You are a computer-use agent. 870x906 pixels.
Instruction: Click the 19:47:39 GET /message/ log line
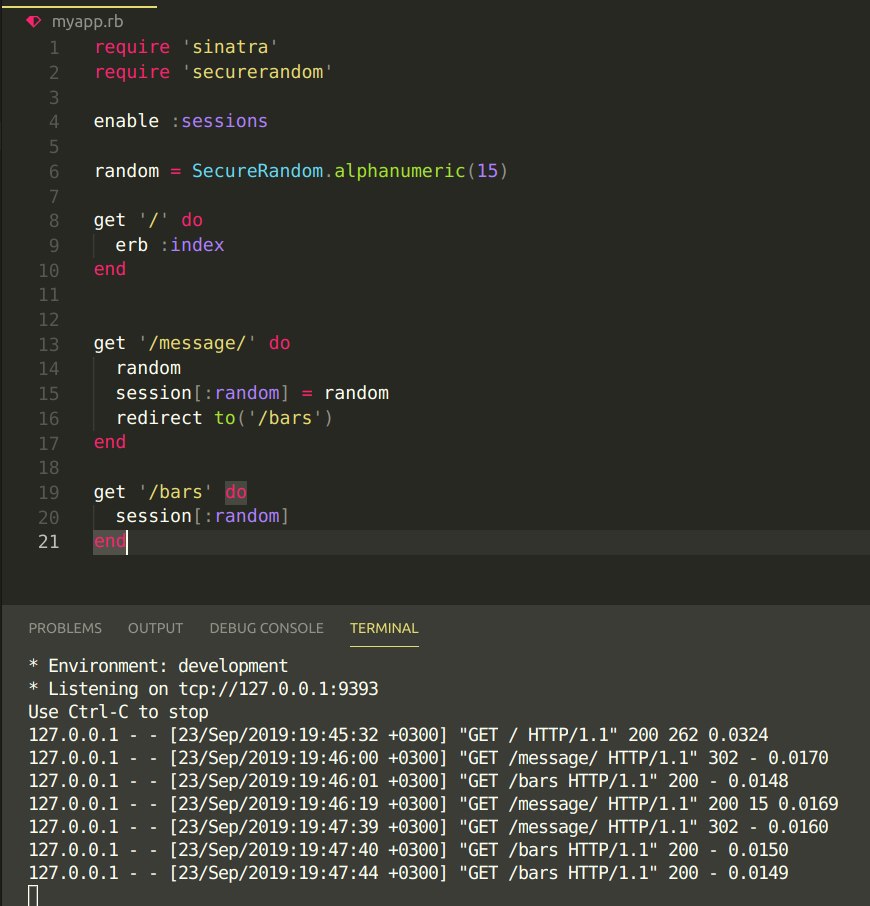pyautogui.click(x=428, y=827)
